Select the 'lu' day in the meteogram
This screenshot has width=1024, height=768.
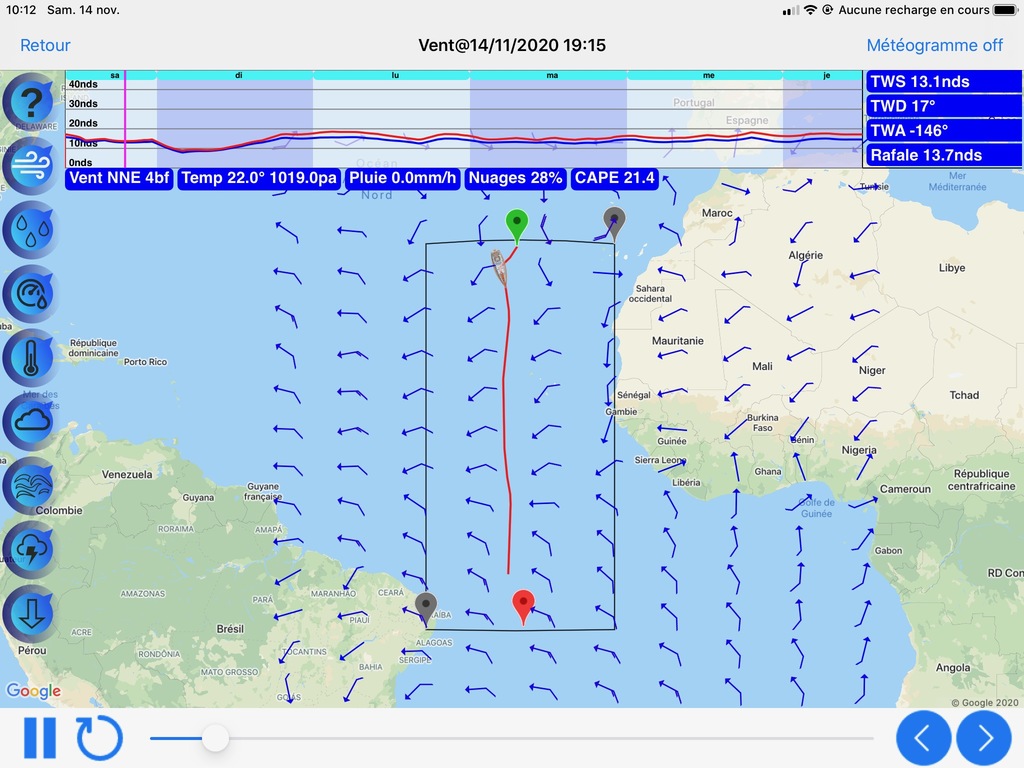point(394,76)
